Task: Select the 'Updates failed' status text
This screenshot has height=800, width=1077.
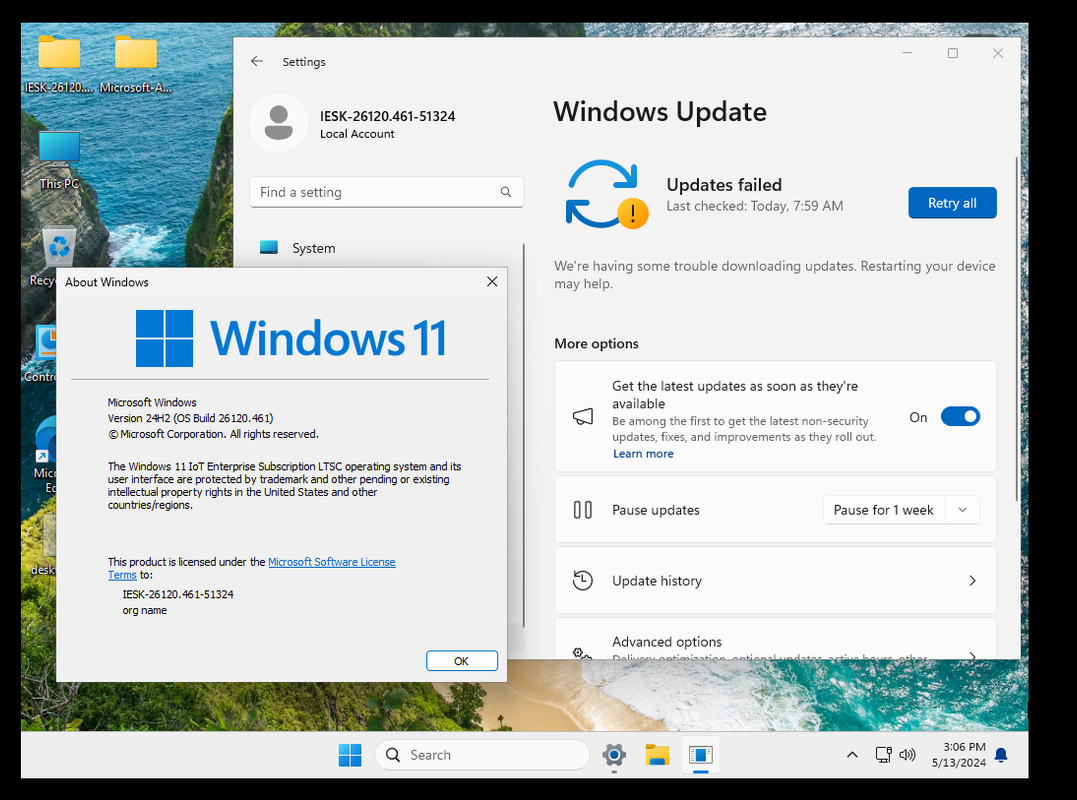Action: pos(724,185)
